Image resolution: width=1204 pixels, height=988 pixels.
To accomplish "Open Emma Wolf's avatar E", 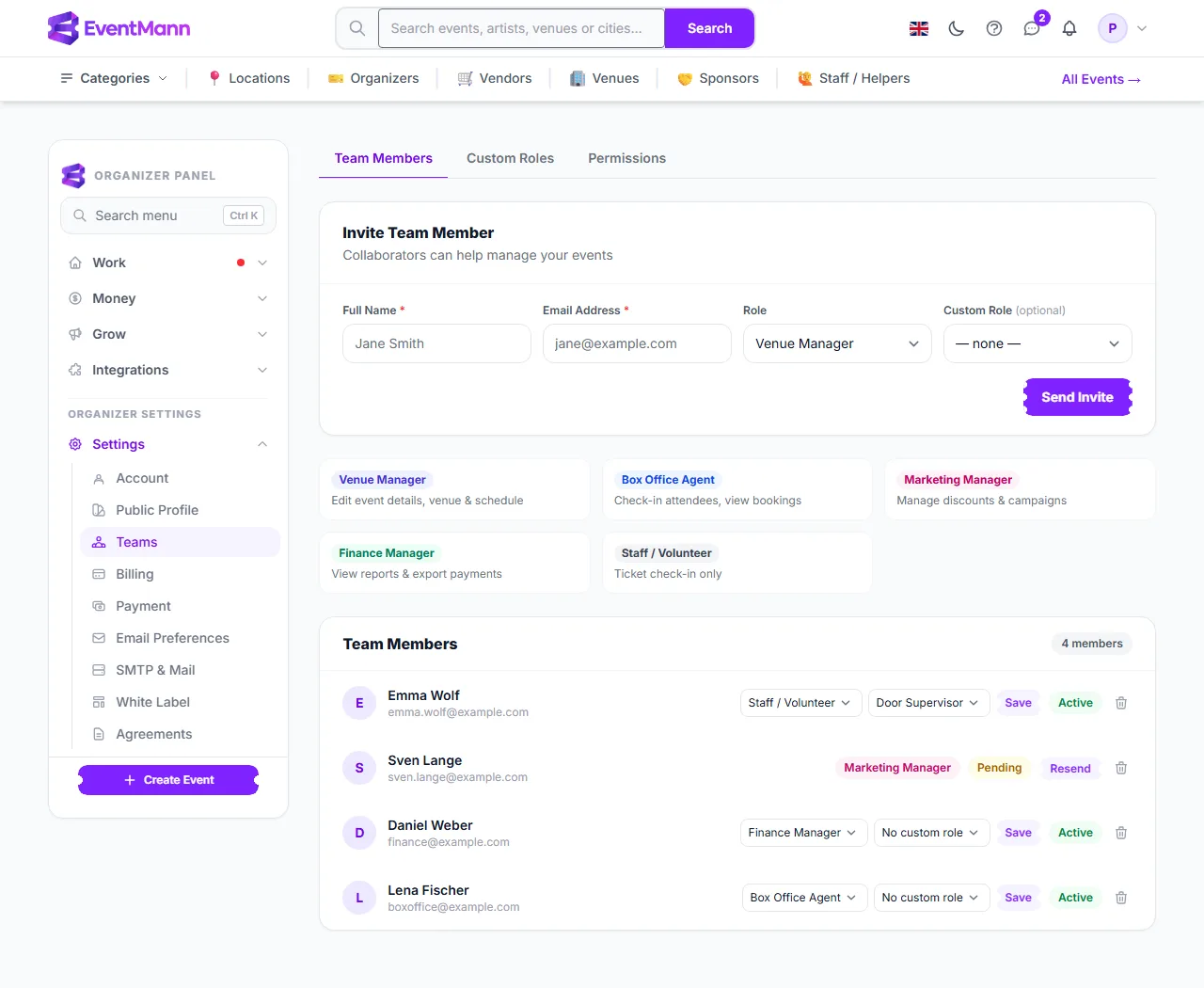I will 359,703.
